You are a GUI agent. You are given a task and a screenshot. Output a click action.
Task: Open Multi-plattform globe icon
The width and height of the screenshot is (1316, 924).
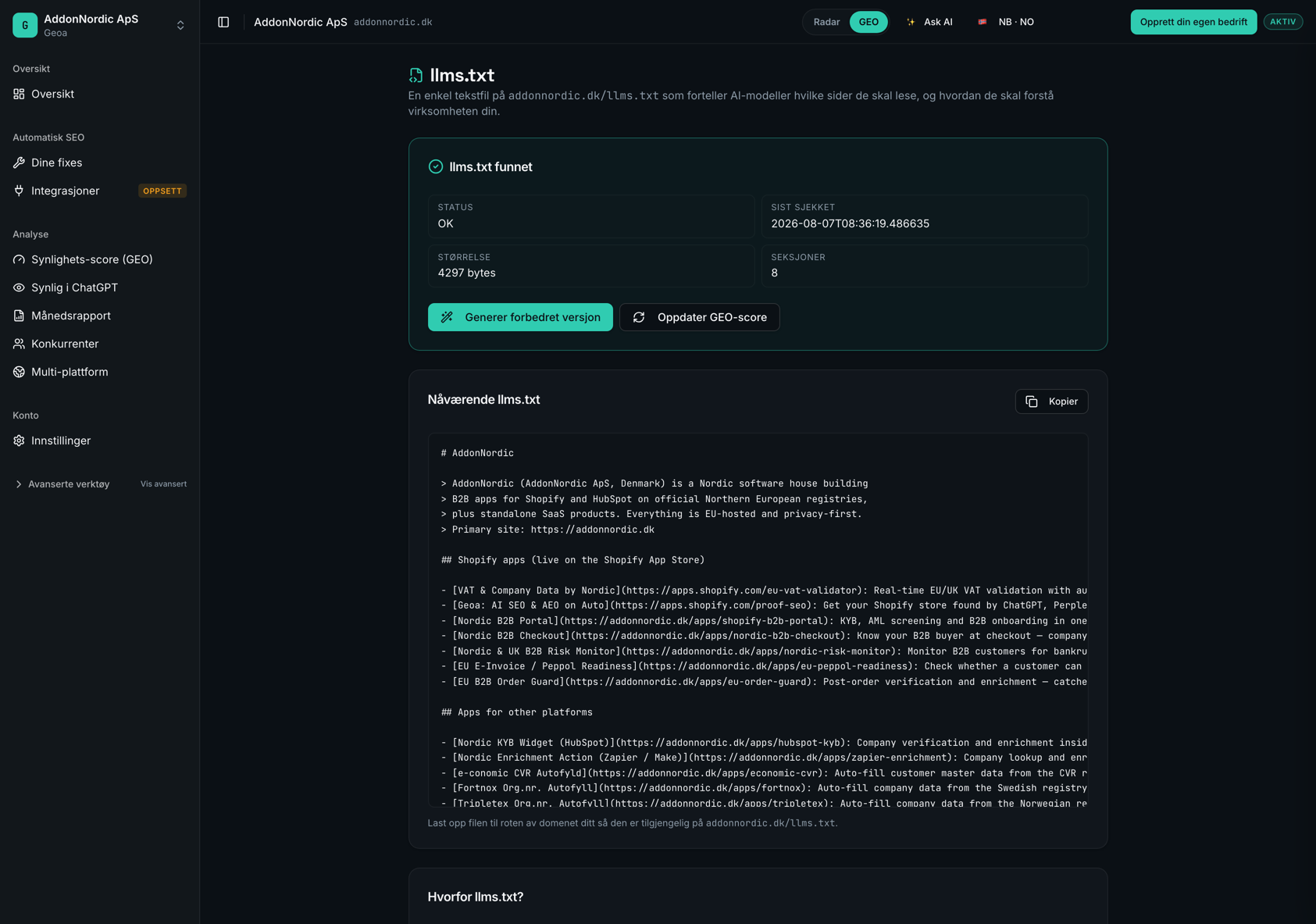pyautogui.click(x=19, y=372)
